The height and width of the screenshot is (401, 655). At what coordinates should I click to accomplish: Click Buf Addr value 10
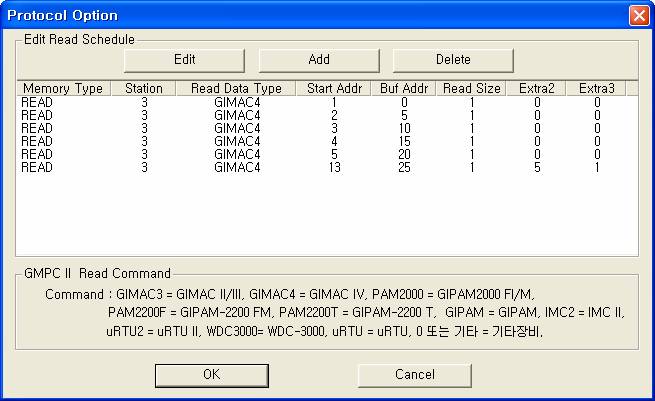click(x=404, y=128)
